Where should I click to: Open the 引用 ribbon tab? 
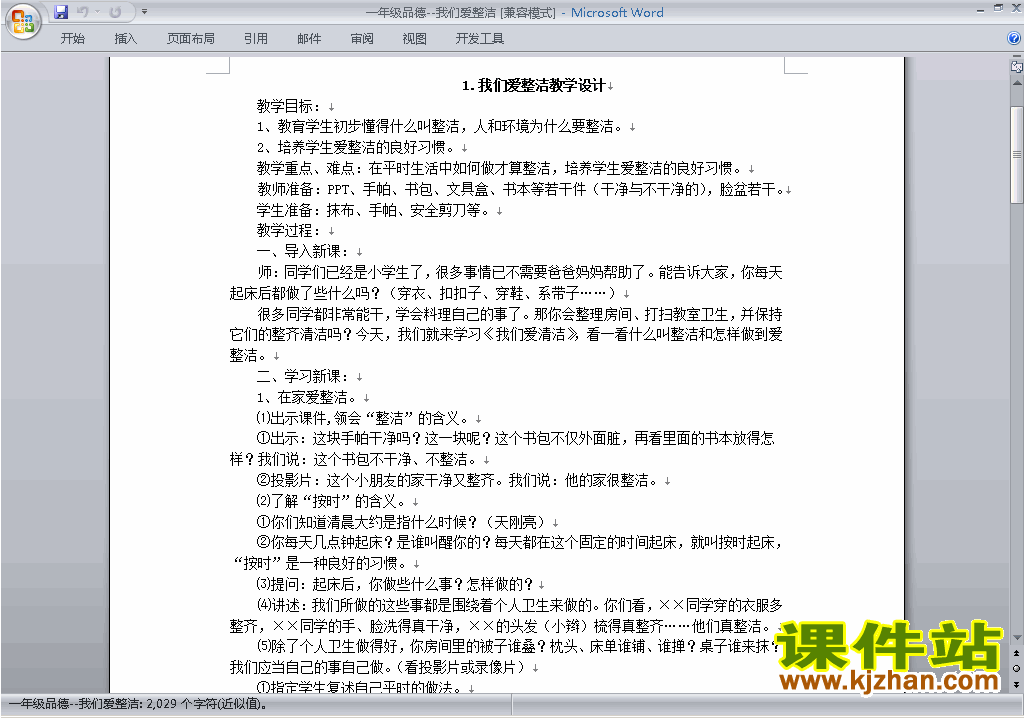click(256, 39)
